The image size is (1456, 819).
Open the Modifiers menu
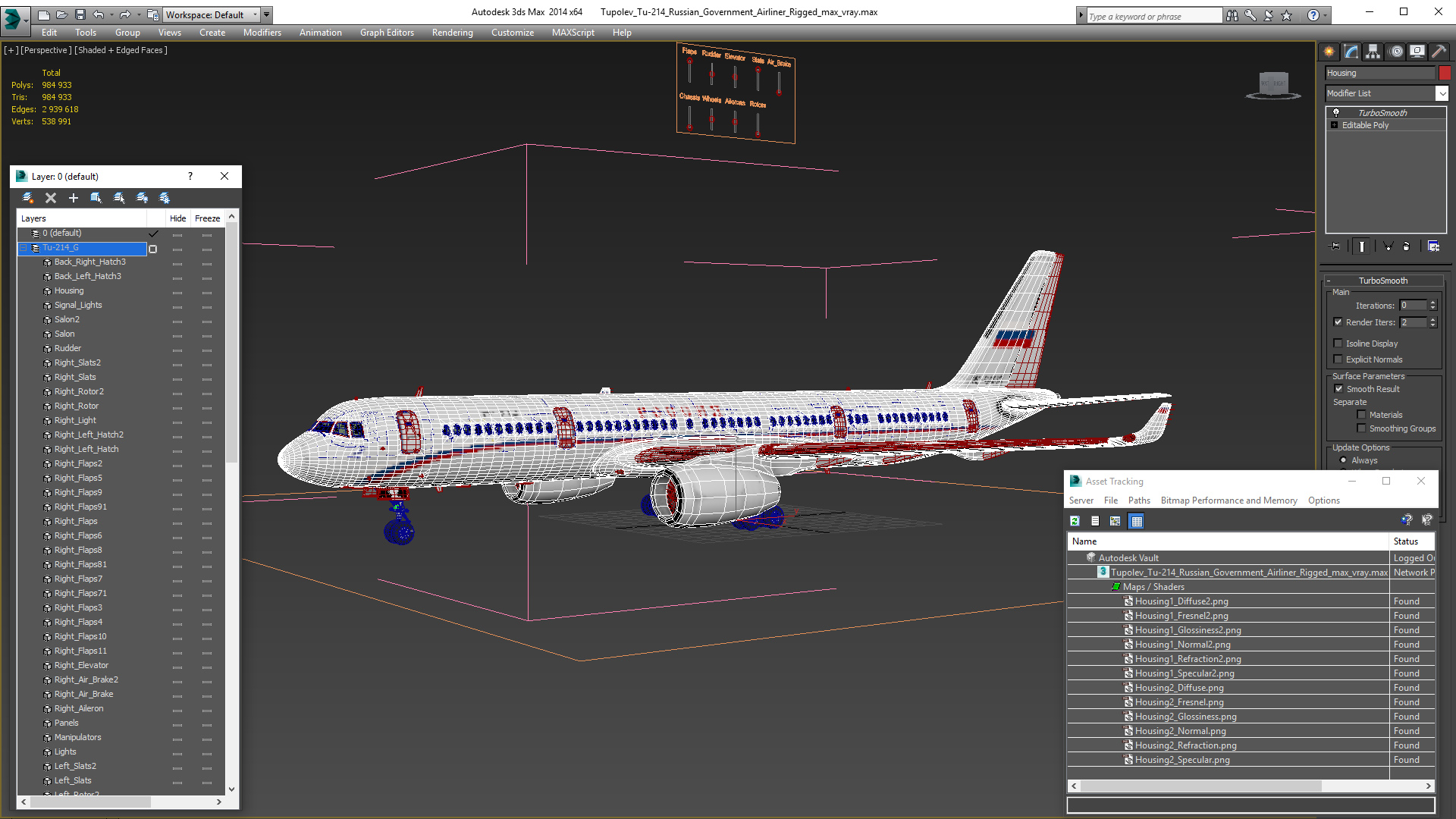pyautogui.click(x=262, y=33)
